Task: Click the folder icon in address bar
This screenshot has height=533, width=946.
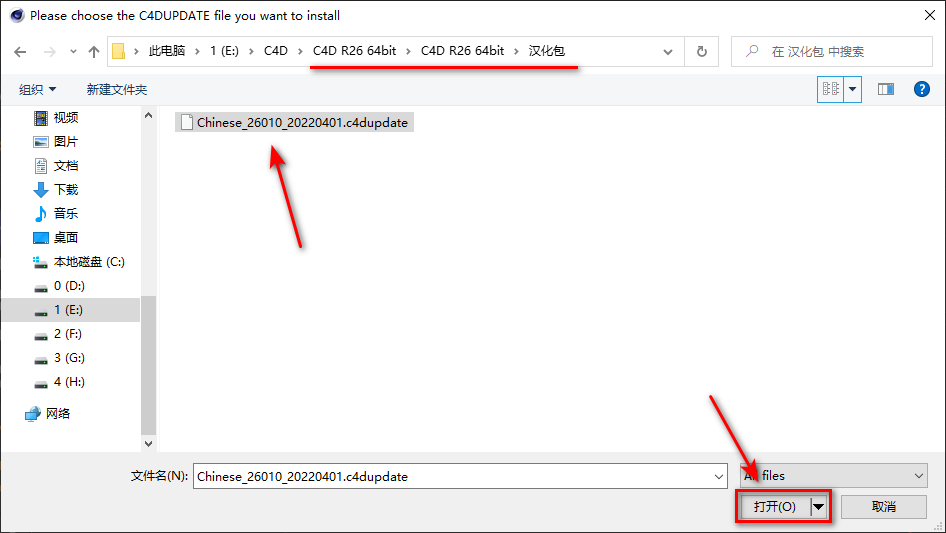Action: tap(119, 51)
